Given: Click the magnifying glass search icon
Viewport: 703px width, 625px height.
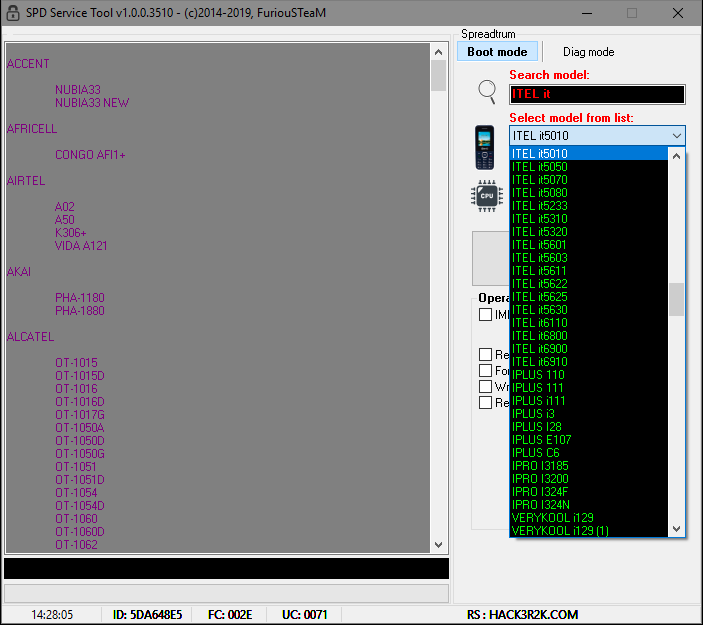Looking at the screenshot, I should coord(487,91).
